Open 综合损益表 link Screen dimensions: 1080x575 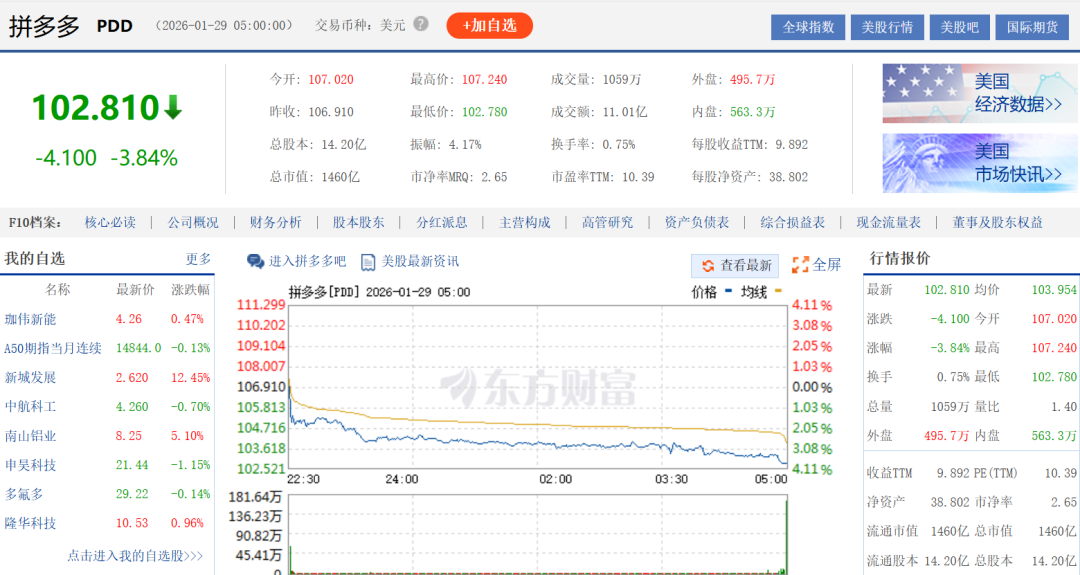(793, 222)
